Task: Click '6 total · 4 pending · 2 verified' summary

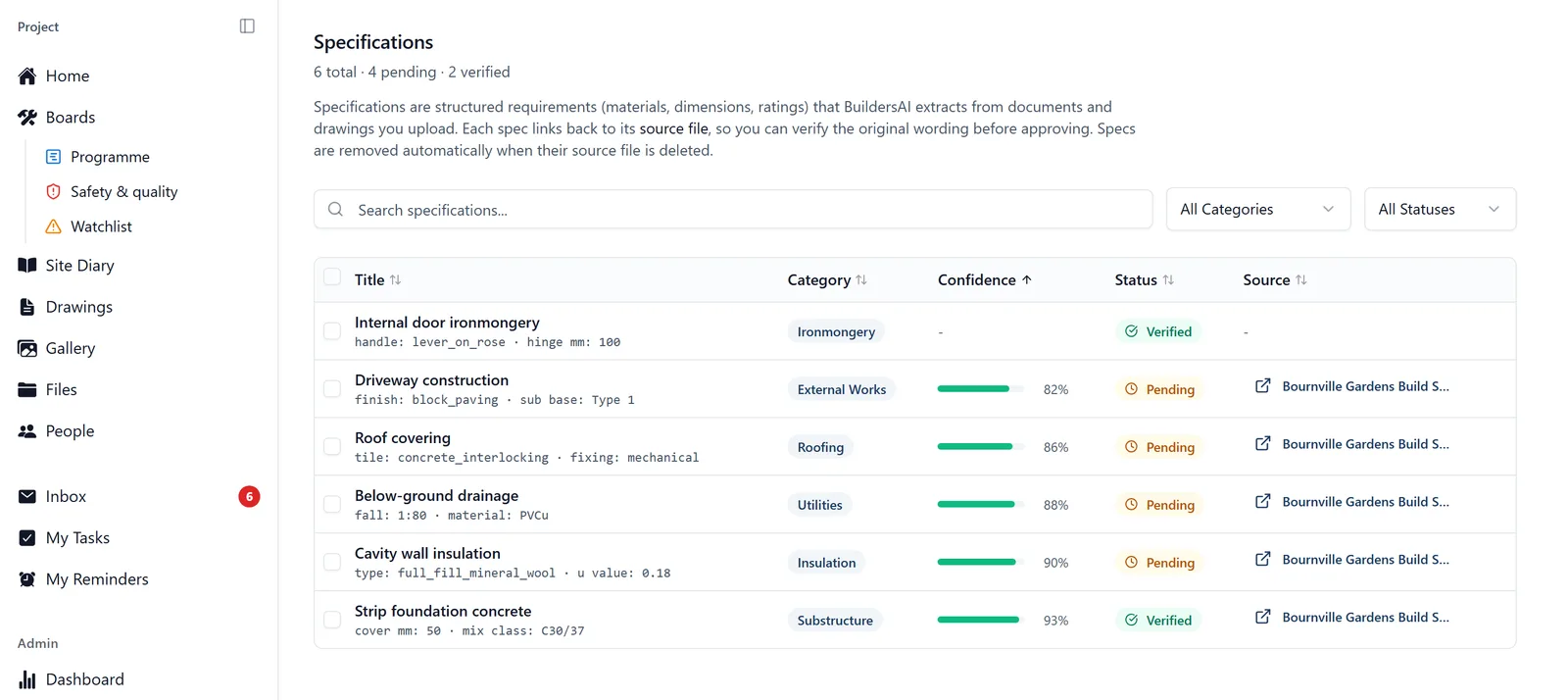Action: (412, 72)
